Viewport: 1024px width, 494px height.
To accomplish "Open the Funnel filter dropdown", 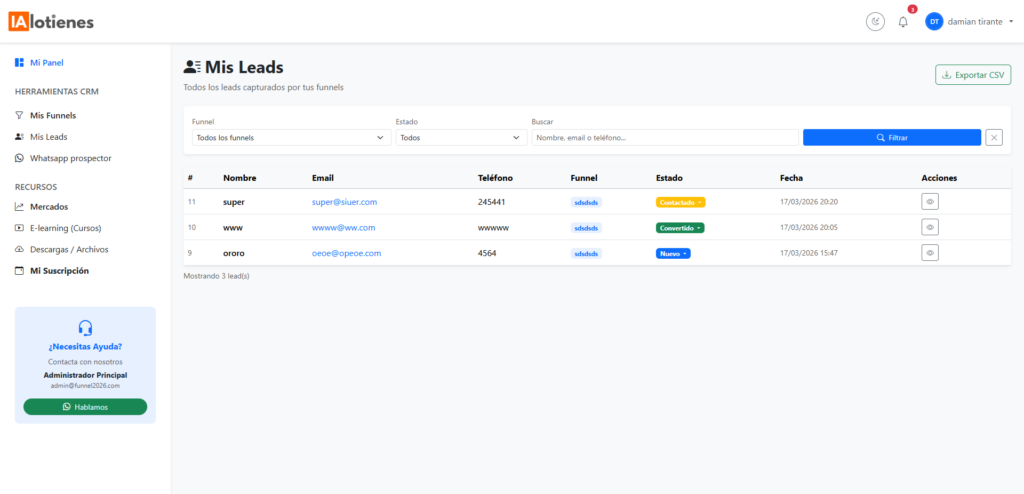I will 291,138.
